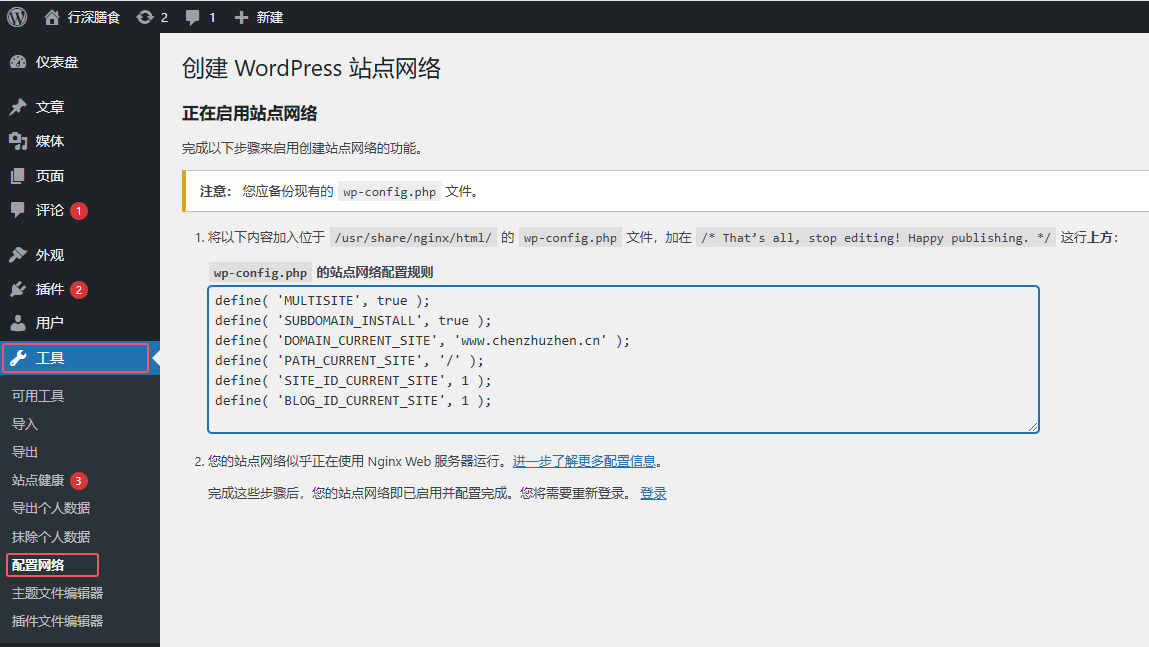Click the 仪表盘 dashboard icon
This screenshot has width=1149, height=647.
point(18,62)
